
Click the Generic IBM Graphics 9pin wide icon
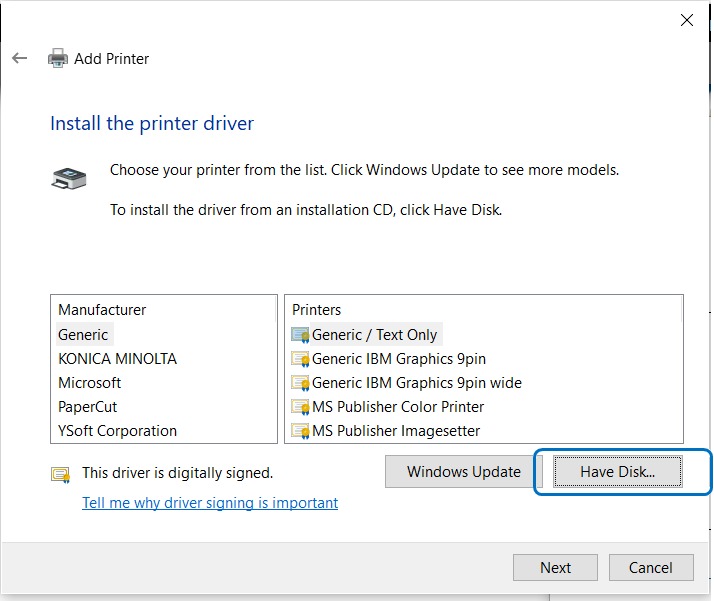300,383
